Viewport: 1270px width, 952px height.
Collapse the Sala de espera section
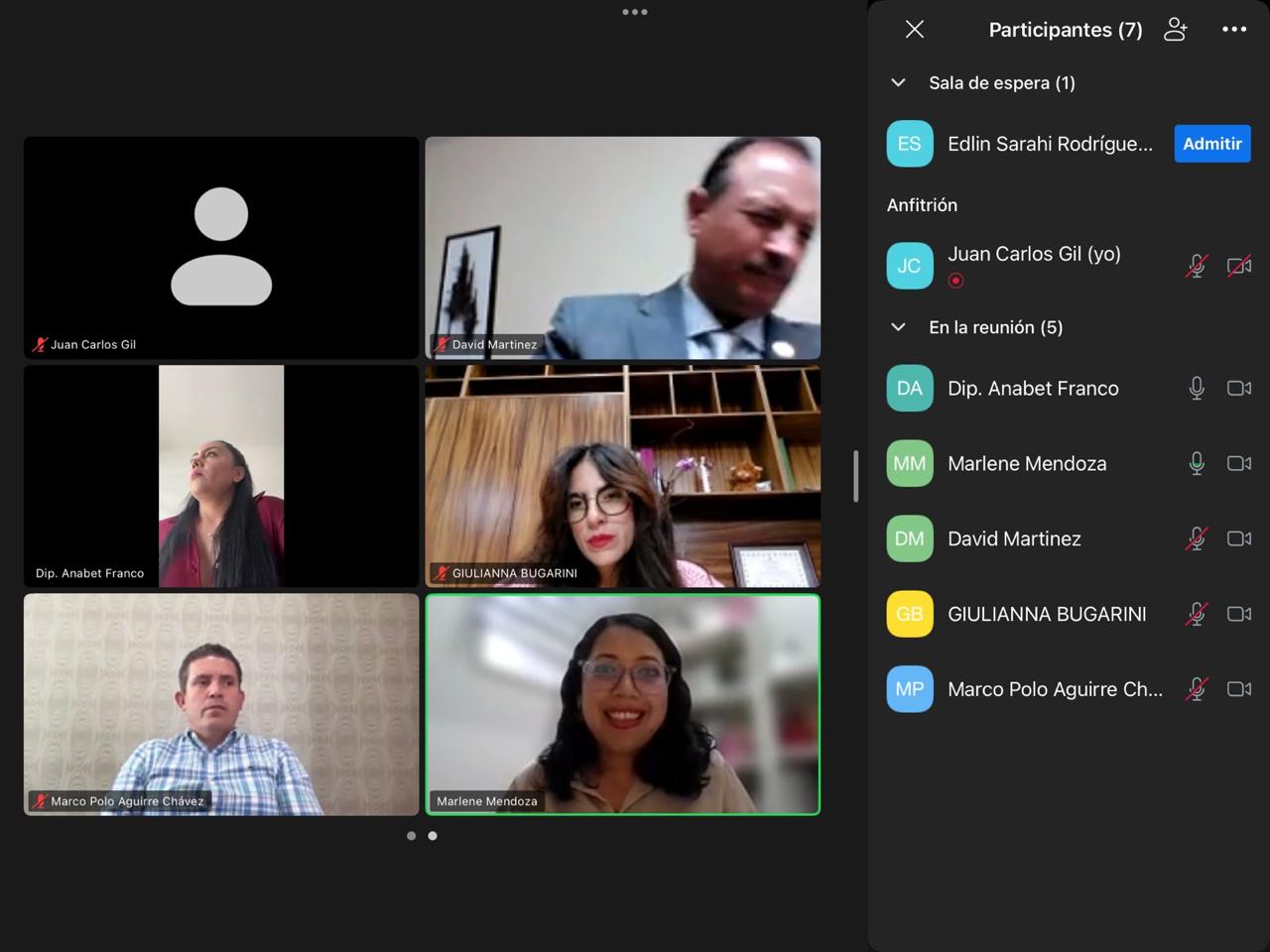tap(899, 83)
